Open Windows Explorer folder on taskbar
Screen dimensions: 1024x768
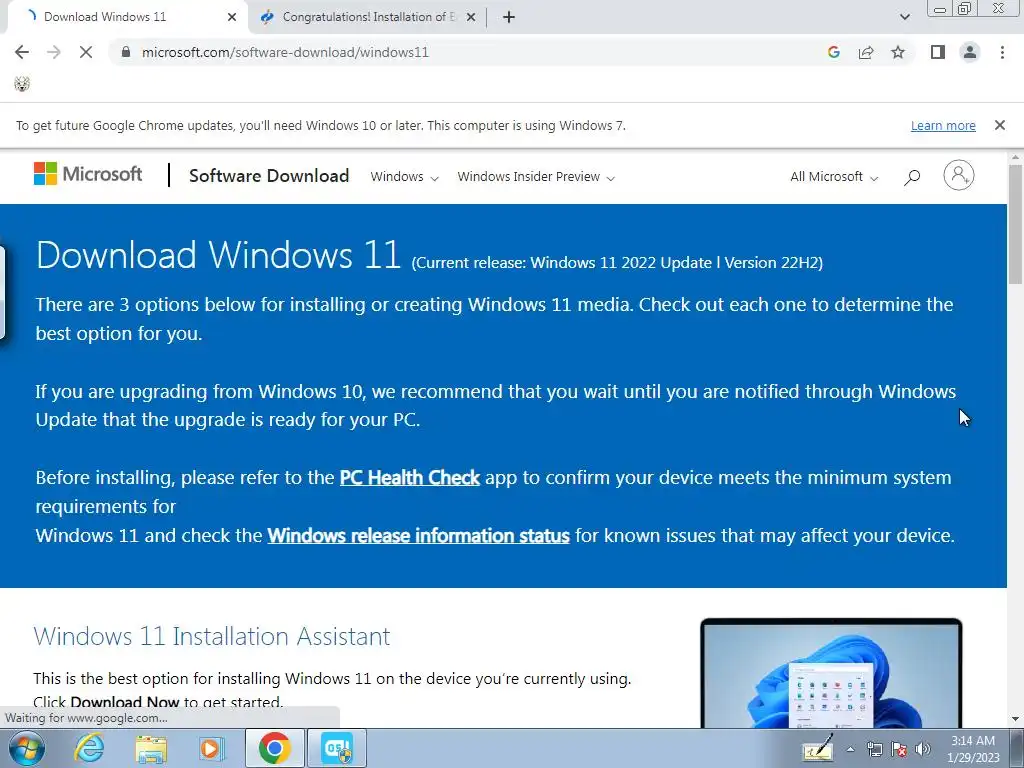(151, 748)
